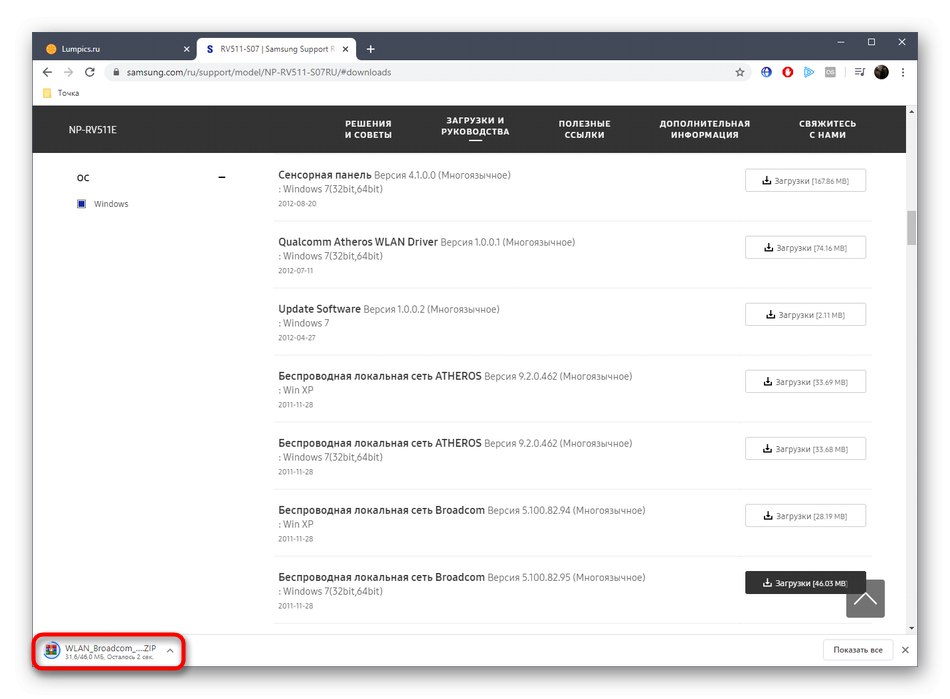Expand the WLAN_Broadcom download options chevron
The height and width of the screenshot is (699, 950).
click(170, 651)
